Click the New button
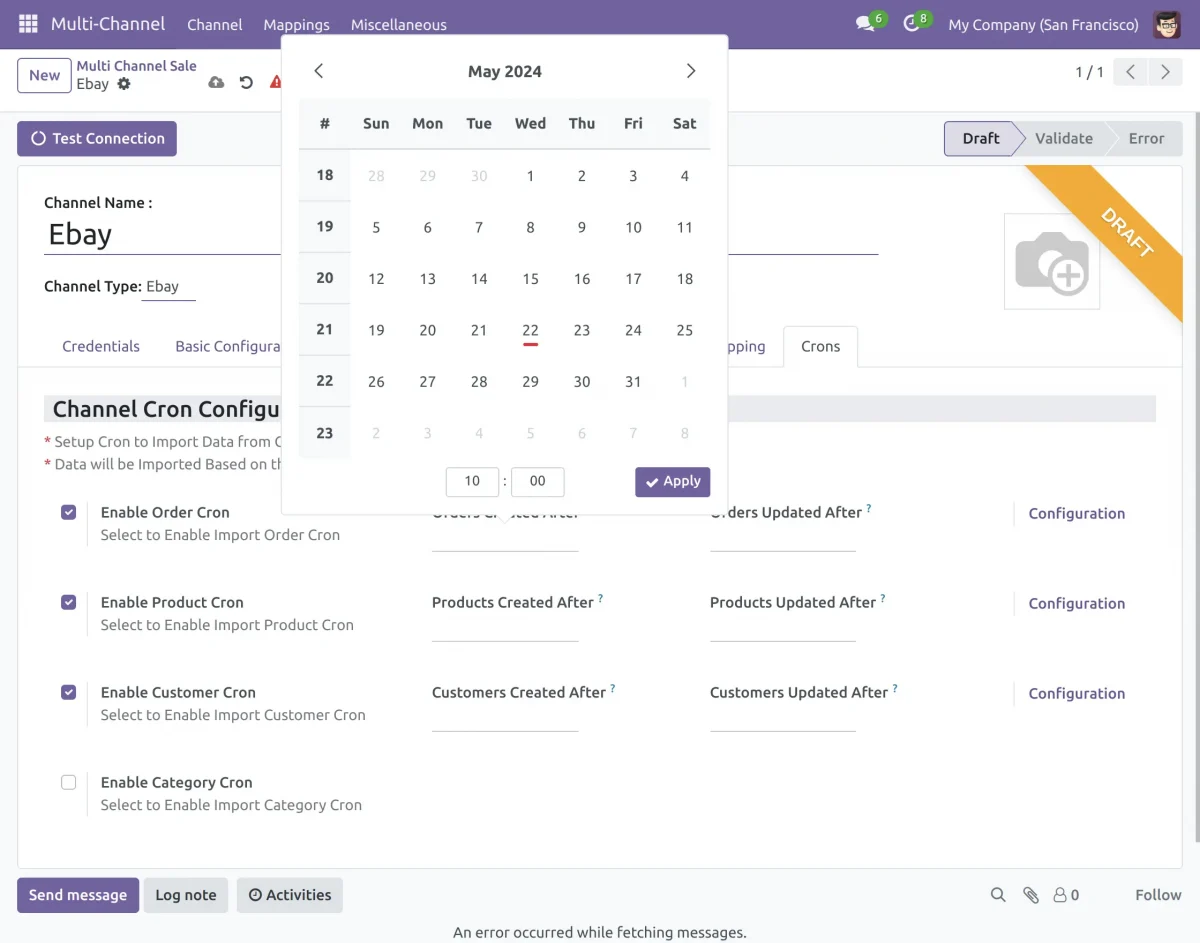Viewport: 1200px width, 943px height. tap(44, 75)
